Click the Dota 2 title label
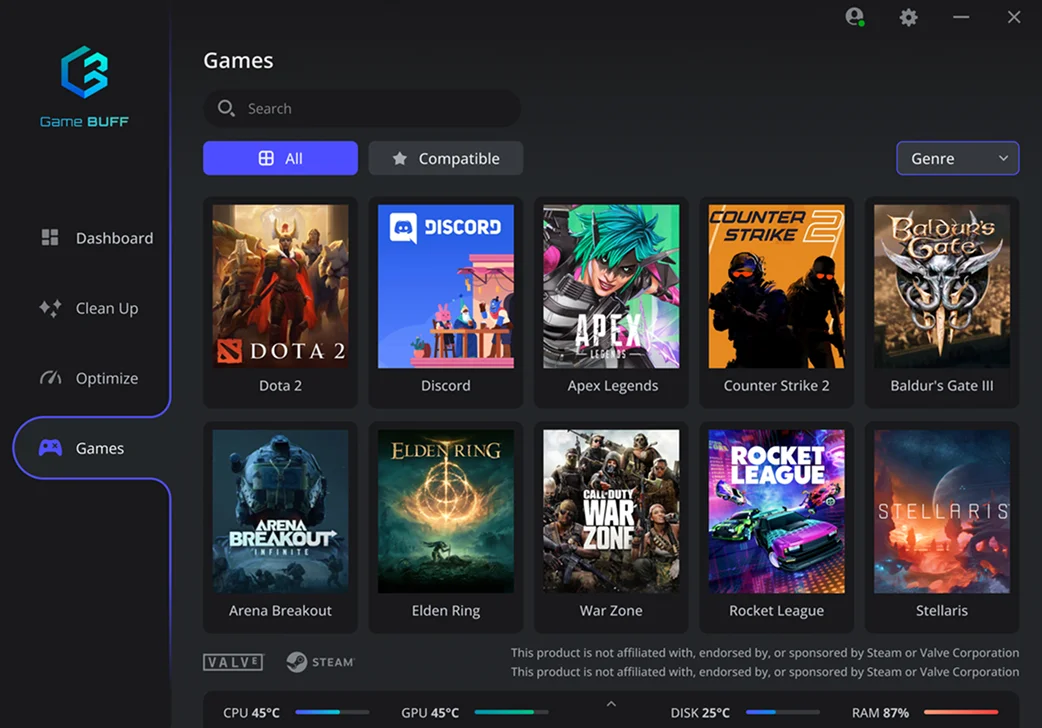Viewport: 1042px width, 728px height. click(280, 386)
